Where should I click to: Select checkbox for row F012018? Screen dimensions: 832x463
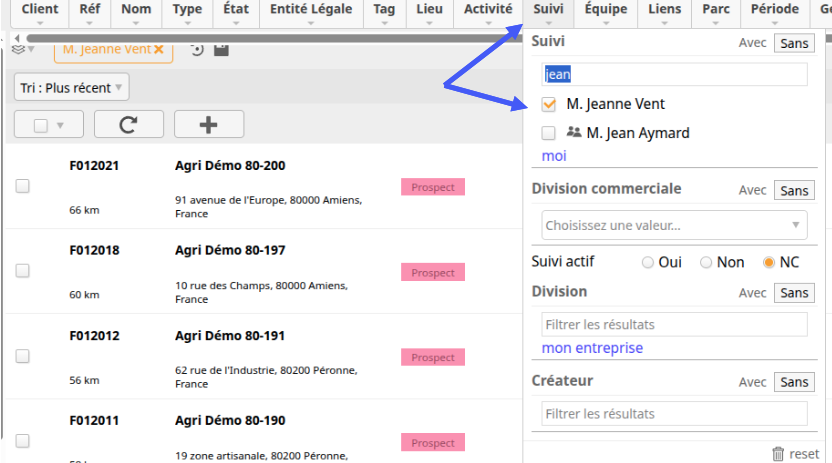click(x=22, y=271)
